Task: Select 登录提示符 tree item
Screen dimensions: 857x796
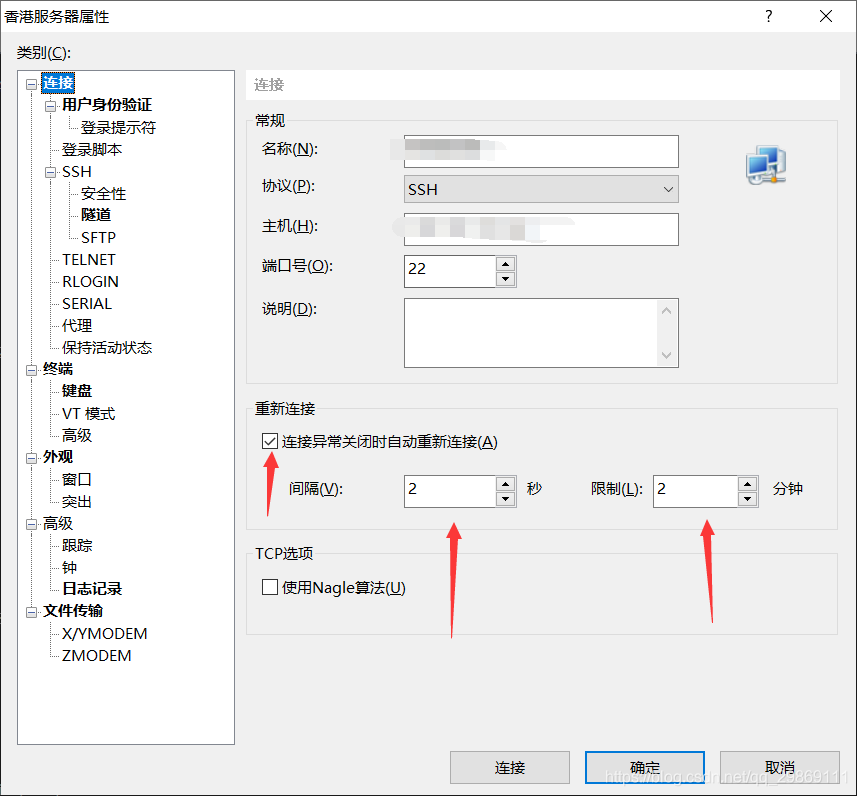Action: point(118,127)
